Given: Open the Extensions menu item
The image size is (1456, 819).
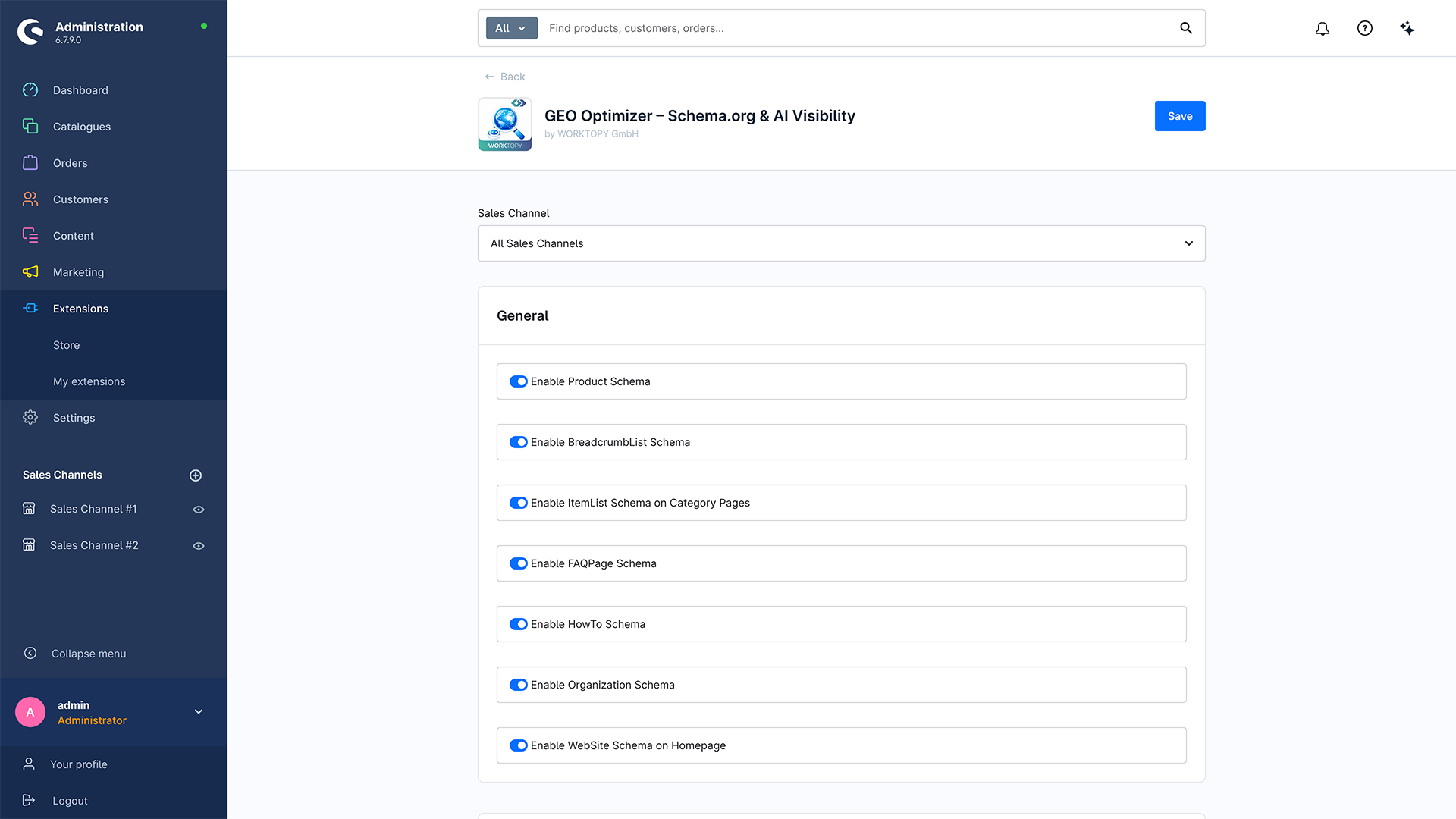Looking at the screenshot, I should click(80, 309).
